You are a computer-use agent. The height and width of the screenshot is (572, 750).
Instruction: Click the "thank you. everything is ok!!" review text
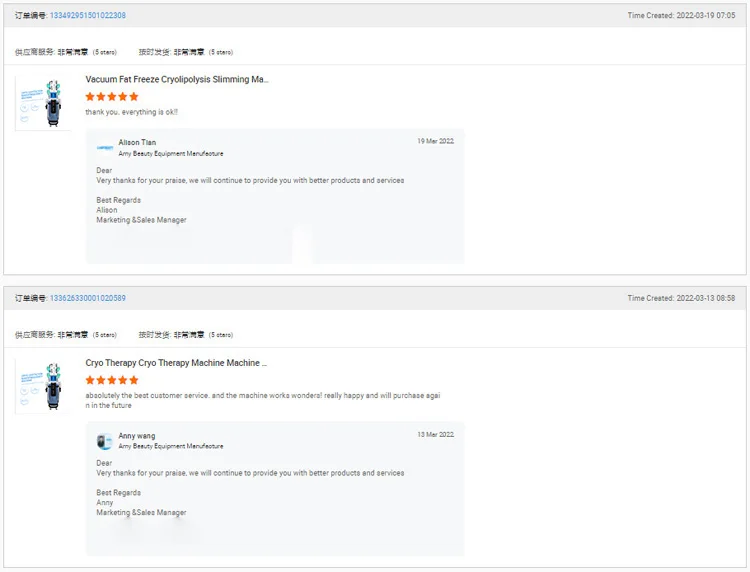[x=132, y=112]
